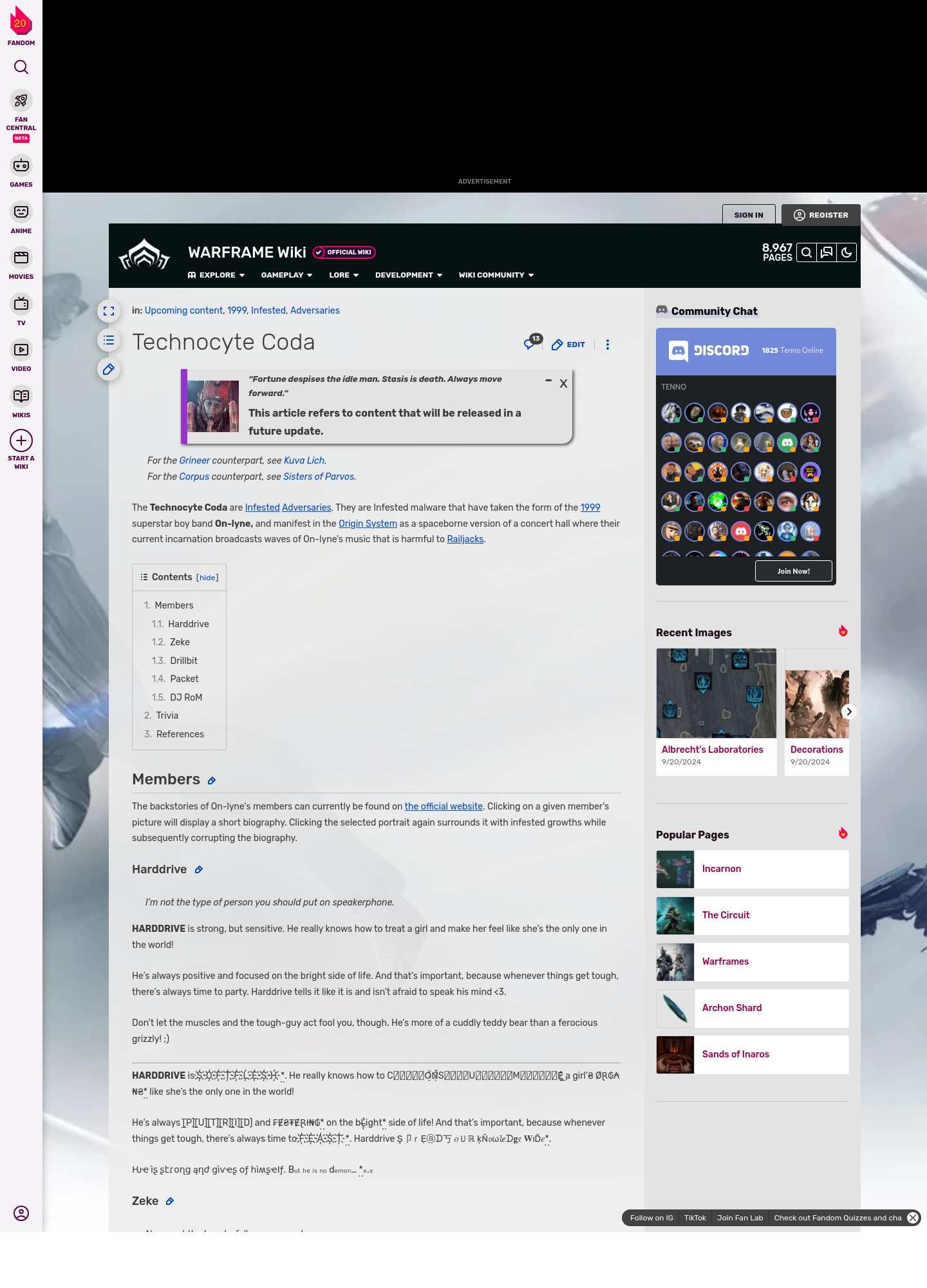The width and height of the screenshot is (927, 1288).
Task: Open the TV sidebar icon
Action: pyautogui.click(x=21, y=304)
